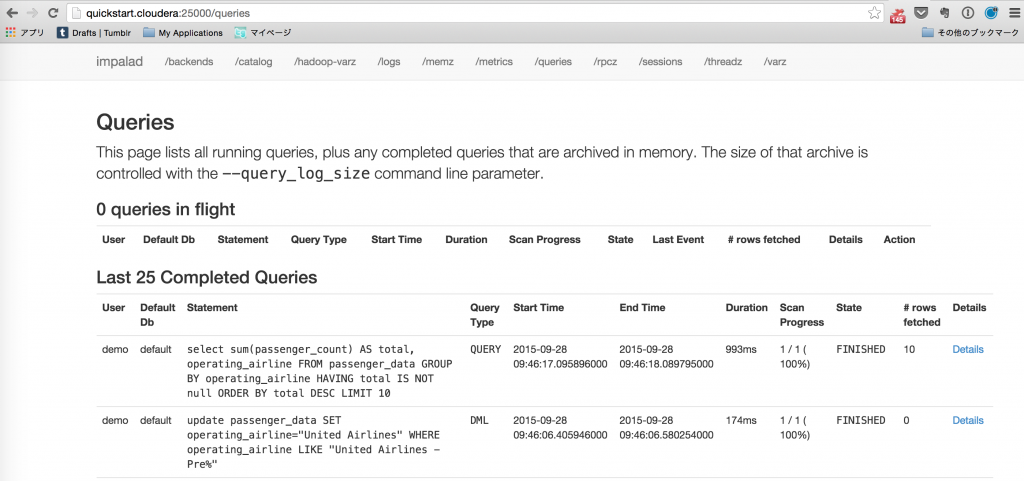
Task: Click the 174ms duration value
Action: click(741, 420)
